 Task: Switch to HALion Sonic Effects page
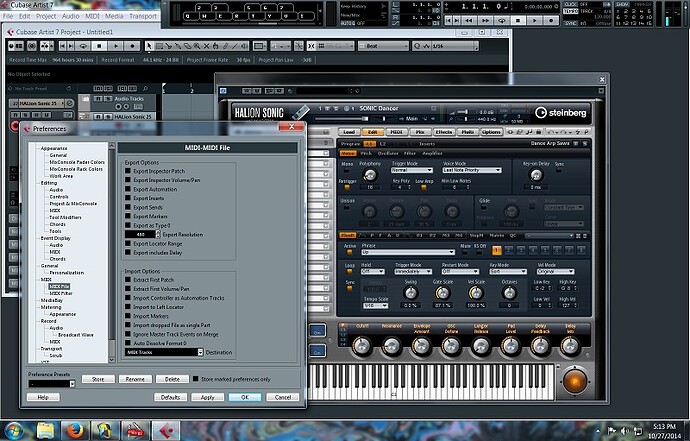[x=444, y=132]
